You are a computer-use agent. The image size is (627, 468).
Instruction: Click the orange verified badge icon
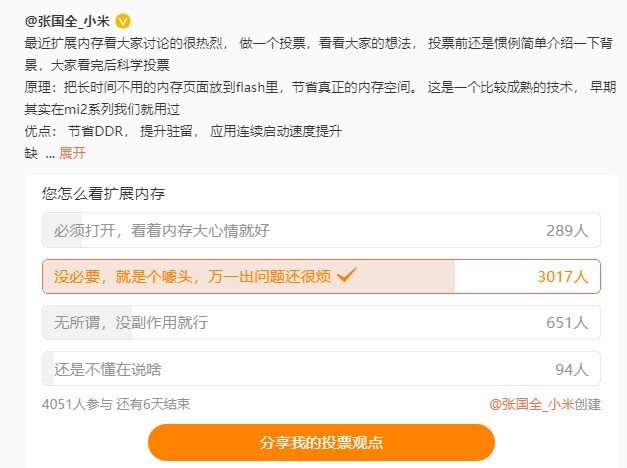(x=123, y=21)
